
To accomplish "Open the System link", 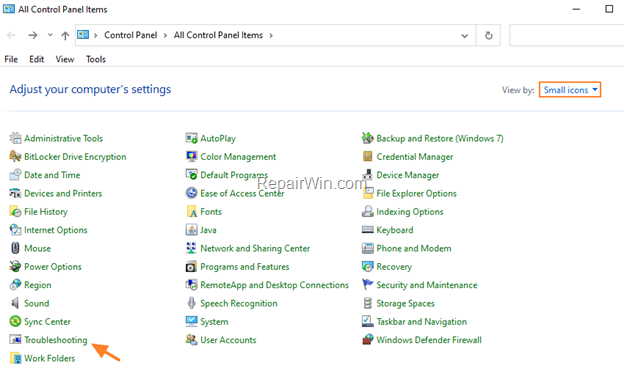I will (214, 321).
